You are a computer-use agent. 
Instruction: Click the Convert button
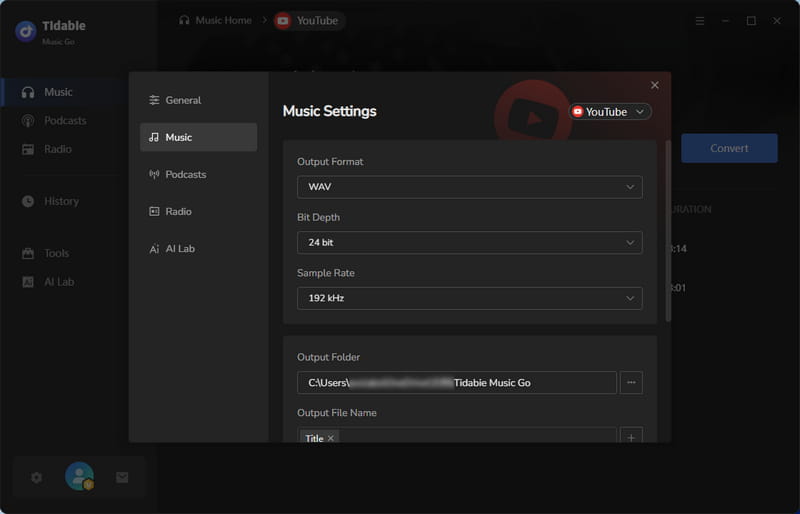[x=729, y=149]
